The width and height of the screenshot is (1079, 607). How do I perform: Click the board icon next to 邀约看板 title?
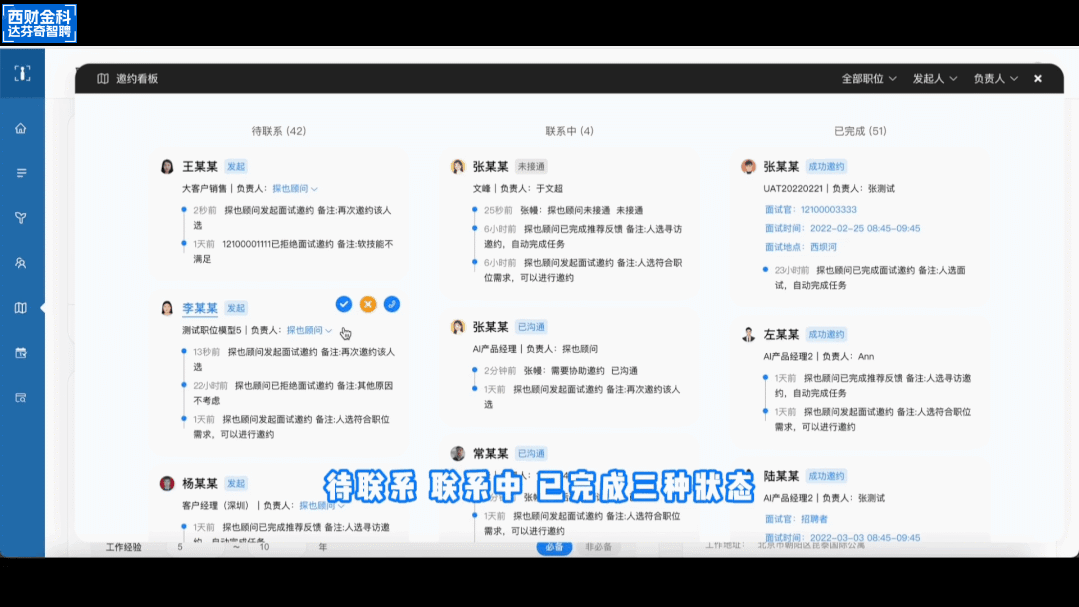(103, 78)
